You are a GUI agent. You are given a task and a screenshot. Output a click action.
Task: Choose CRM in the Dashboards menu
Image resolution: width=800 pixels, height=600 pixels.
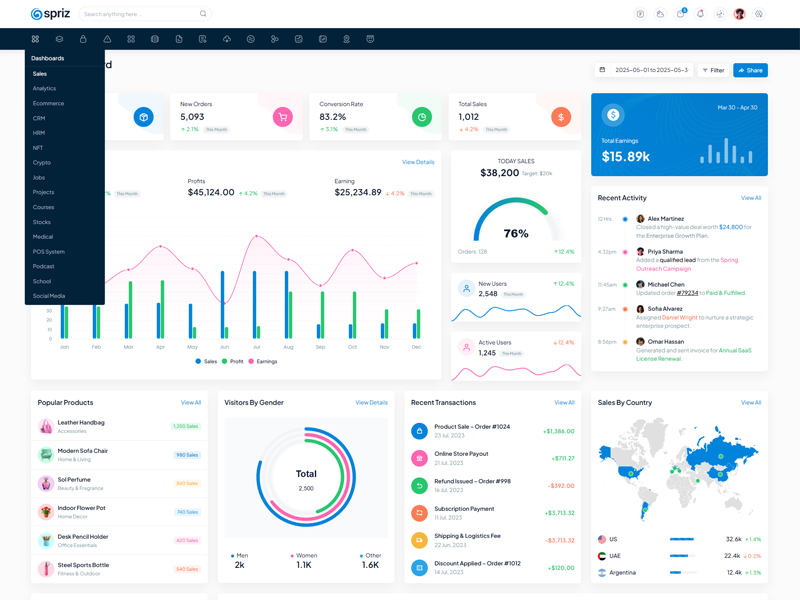click(x=39, y=118)
